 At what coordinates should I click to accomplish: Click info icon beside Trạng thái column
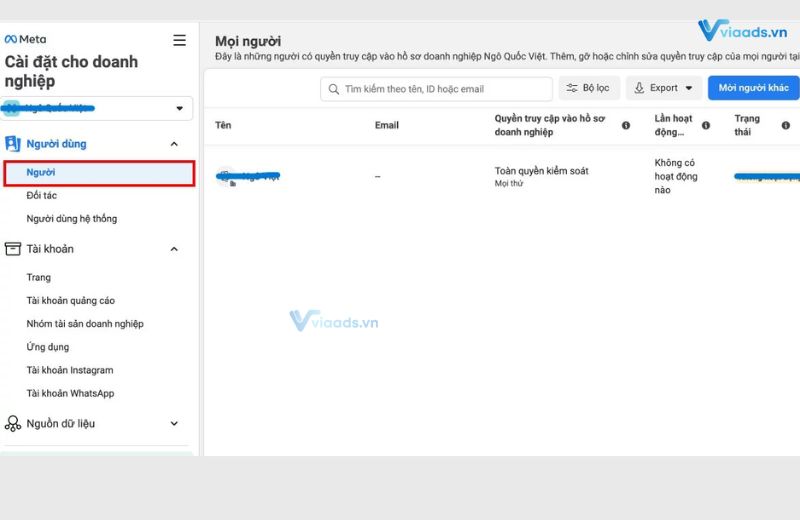coord(784,126)
